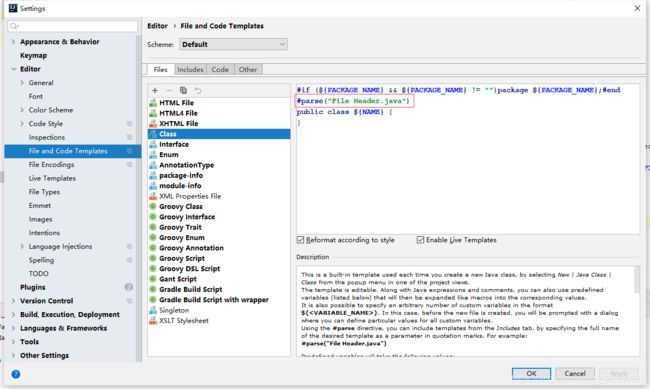Click inside the template code editor

point(468,159)
